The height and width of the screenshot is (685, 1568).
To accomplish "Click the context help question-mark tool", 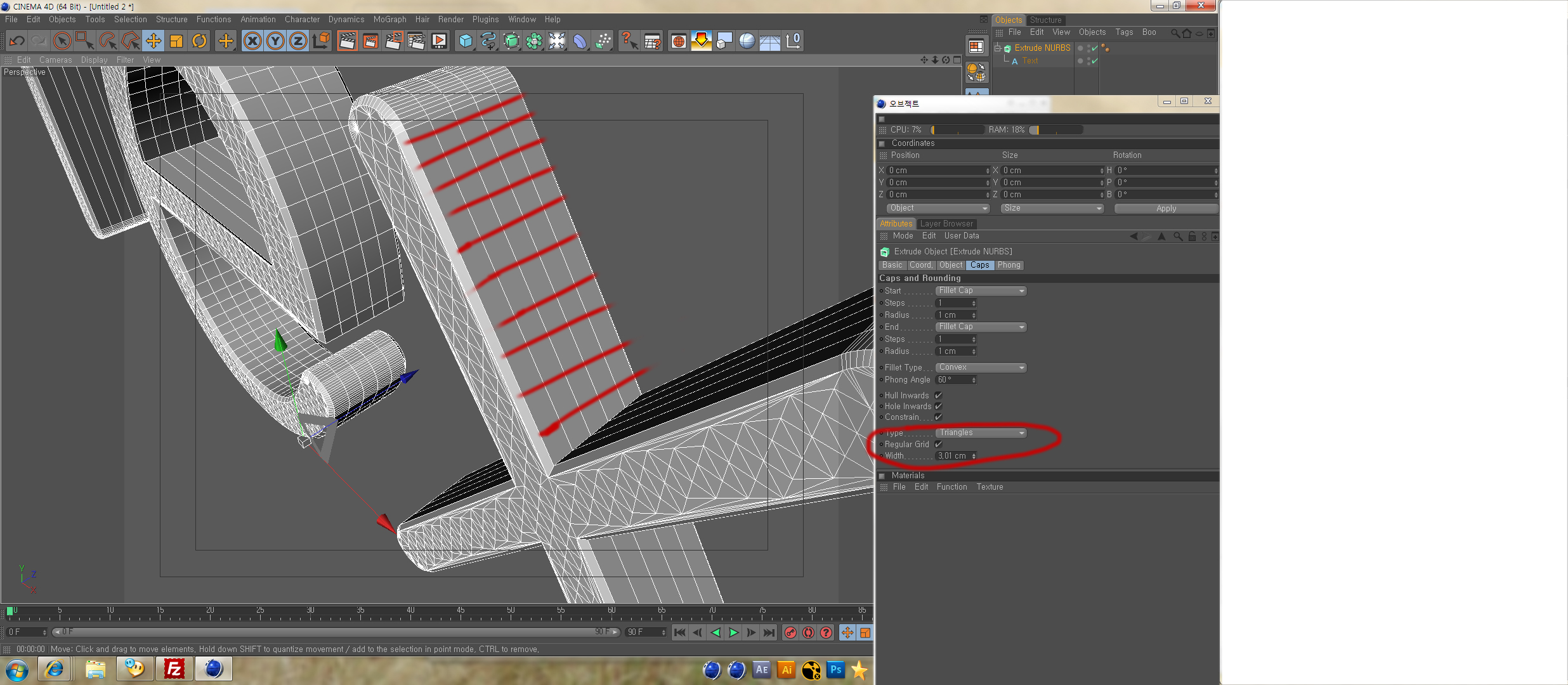I will click(x=629, y=41).
